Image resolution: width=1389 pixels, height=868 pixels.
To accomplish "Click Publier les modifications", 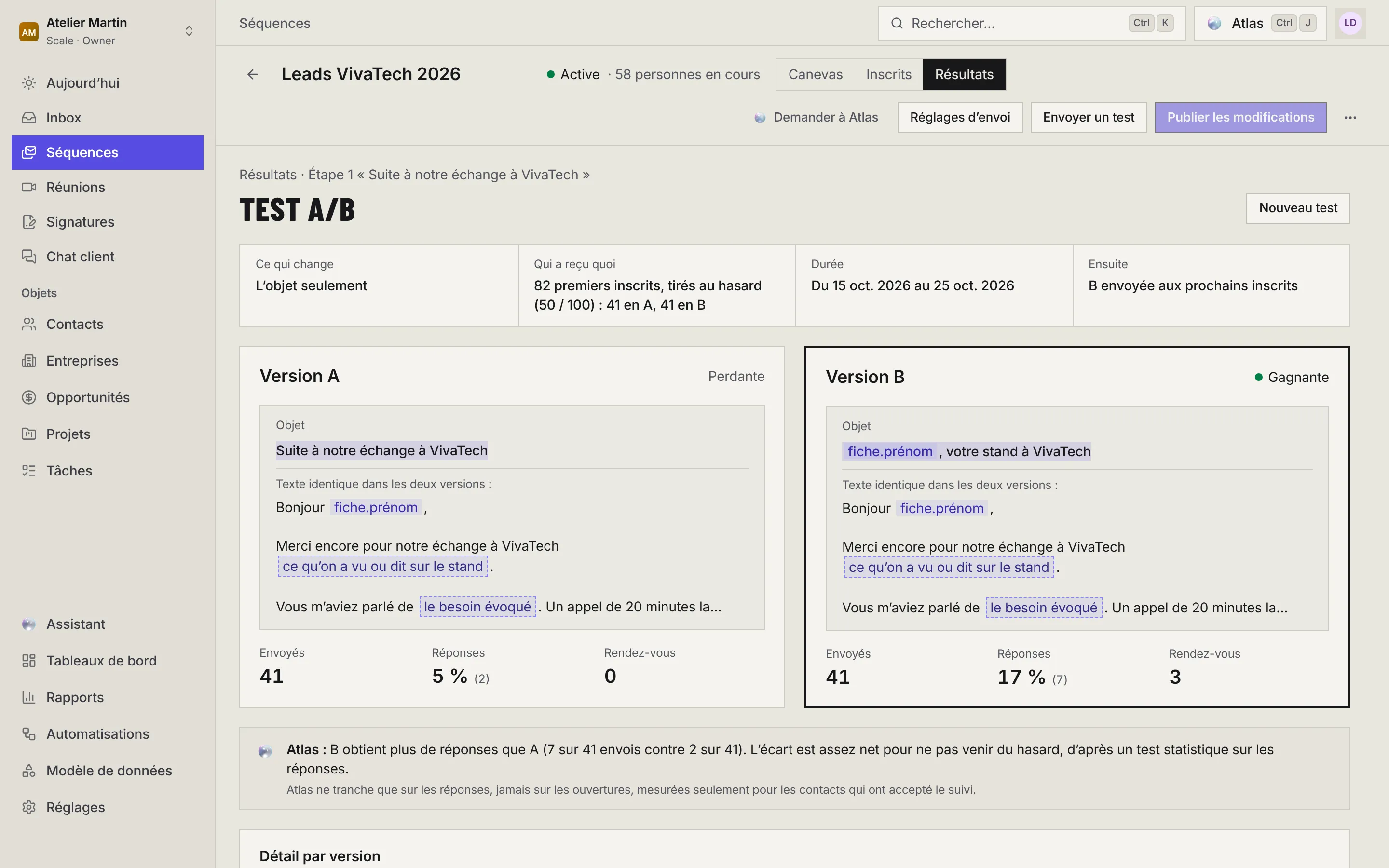I will pyautogui.click(x=1240, y=118).
